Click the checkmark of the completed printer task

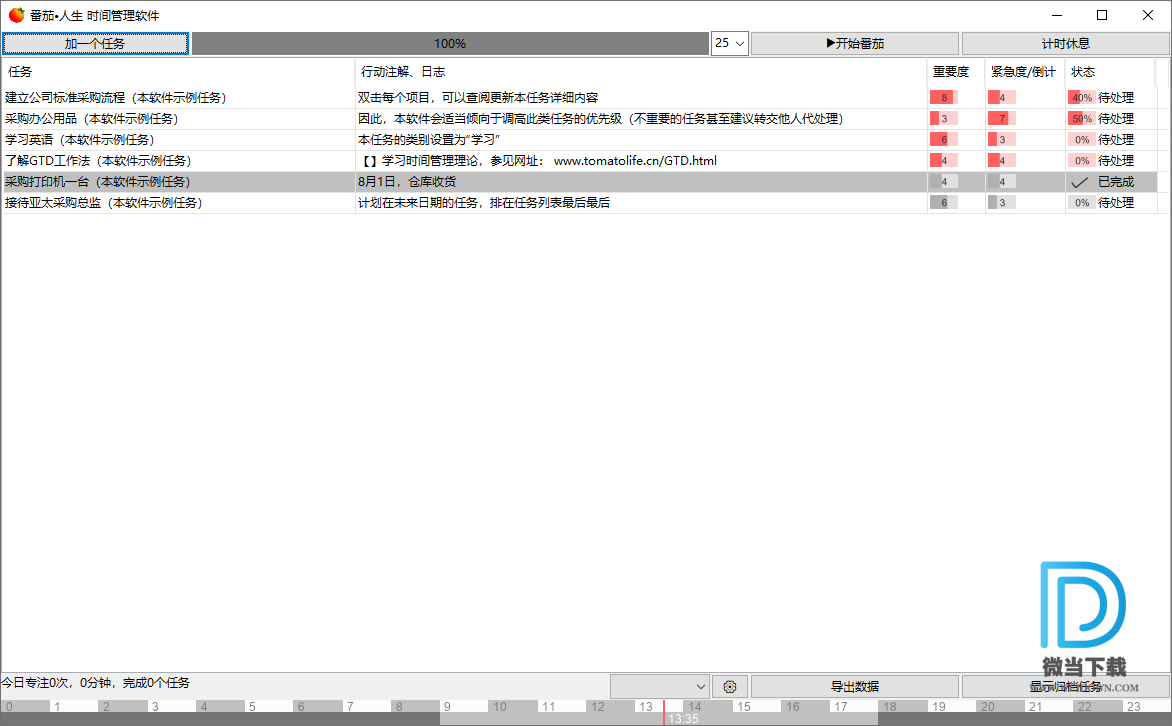tap(1079, 182)
